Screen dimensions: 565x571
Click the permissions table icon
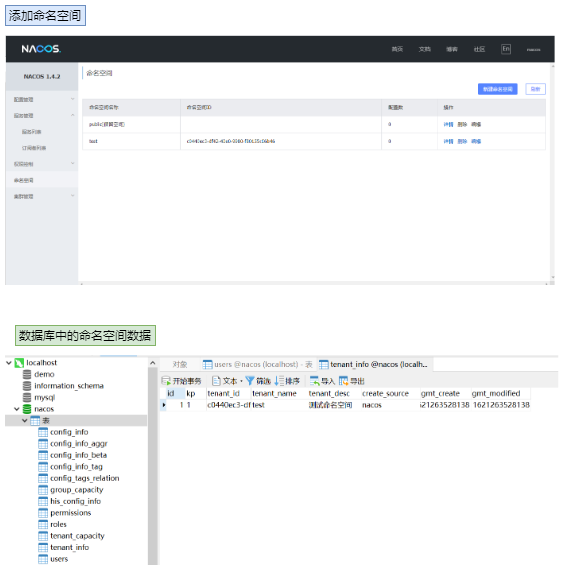click(x=43, y=513)
